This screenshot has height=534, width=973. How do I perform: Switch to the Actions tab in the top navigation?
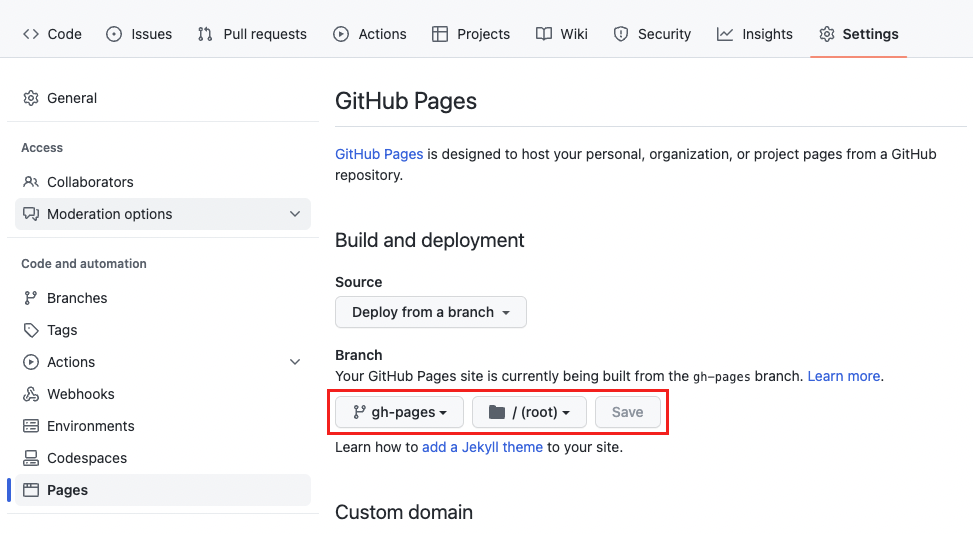pos(370,34)
